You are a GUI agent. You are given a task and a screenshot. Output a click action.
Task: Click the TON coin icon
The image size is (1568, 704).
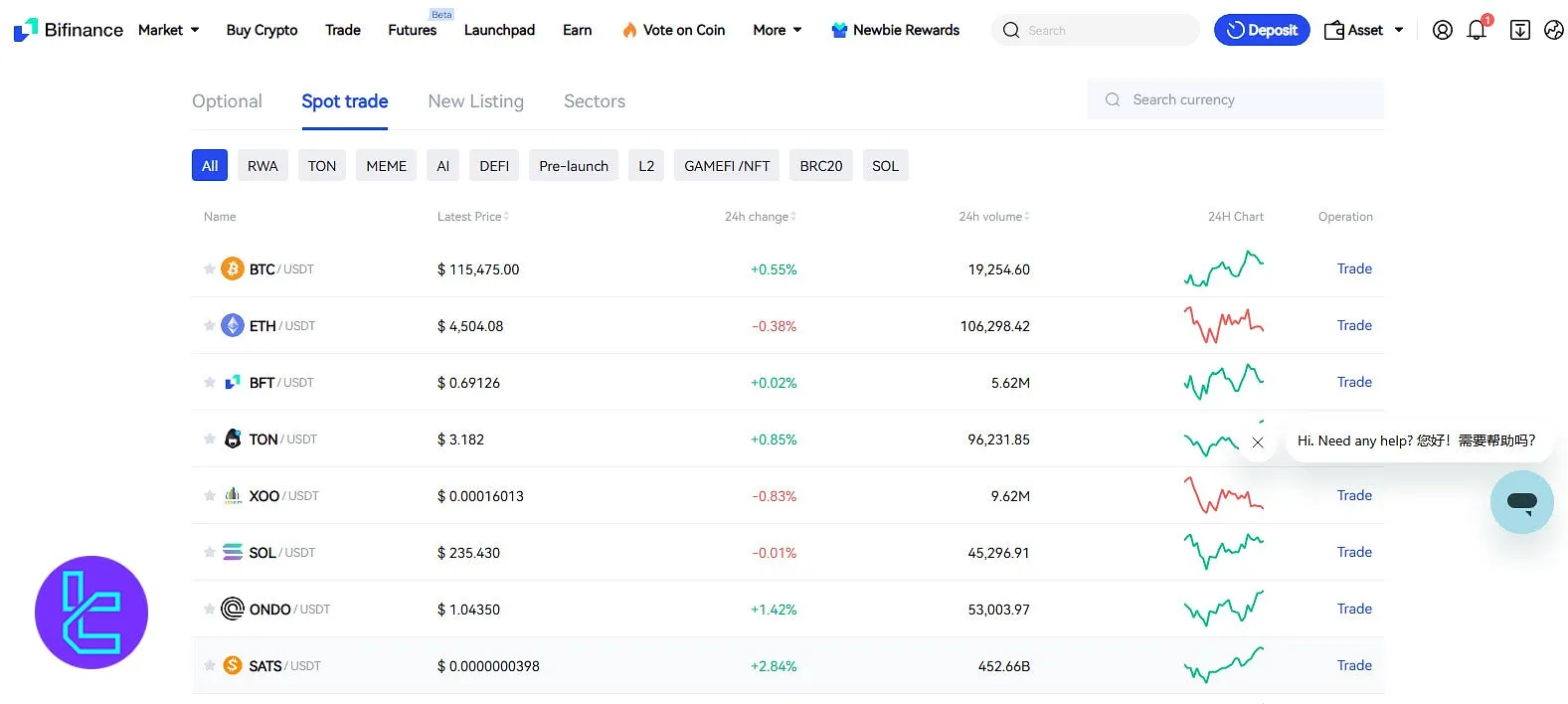click(x=233, y=439)
